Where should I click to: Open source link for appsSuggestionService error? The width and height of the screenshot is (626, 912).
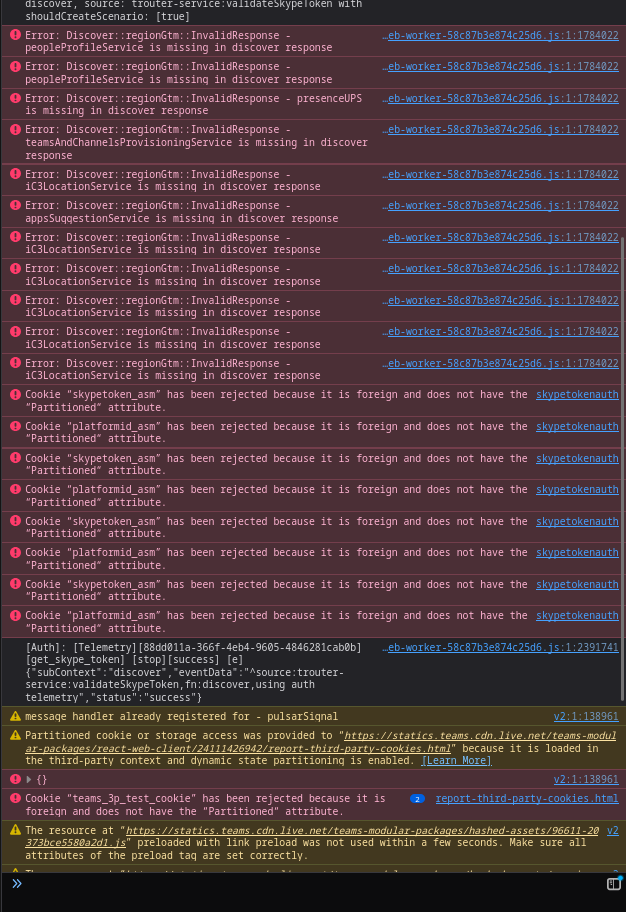(500, 205)
